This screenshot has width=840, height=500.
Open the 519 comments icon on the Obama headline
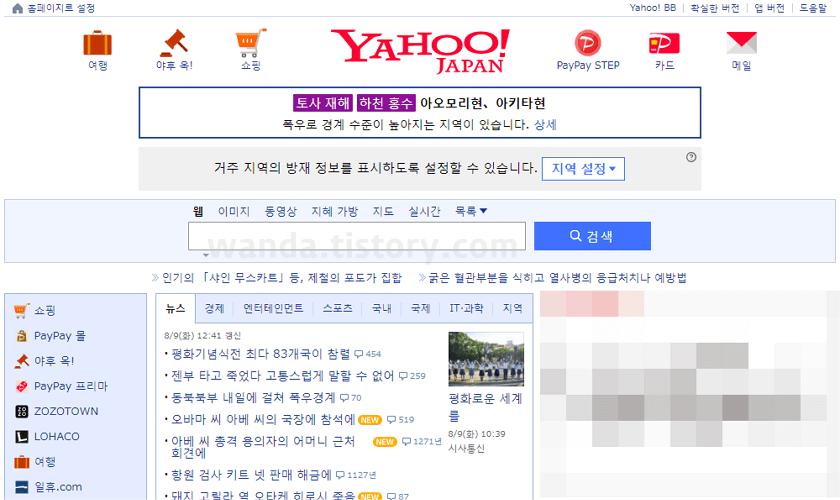pyautogui.click(x=392, y=420)
